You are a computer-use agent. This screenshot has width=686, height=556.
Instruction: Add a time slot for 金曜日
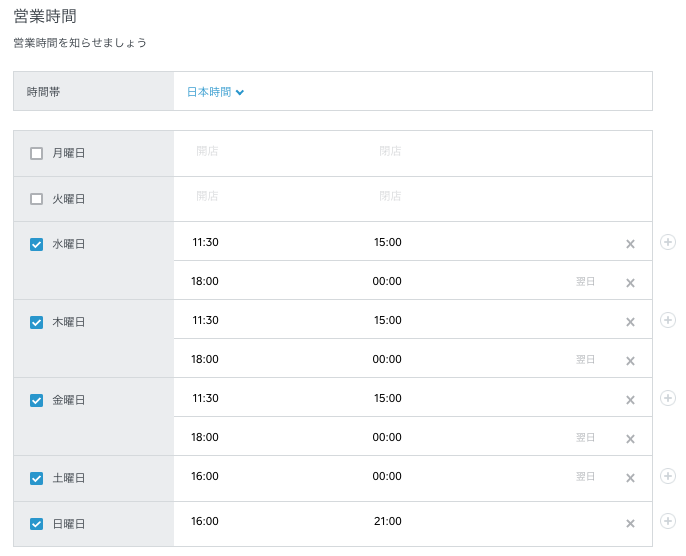tap(668, 398)
